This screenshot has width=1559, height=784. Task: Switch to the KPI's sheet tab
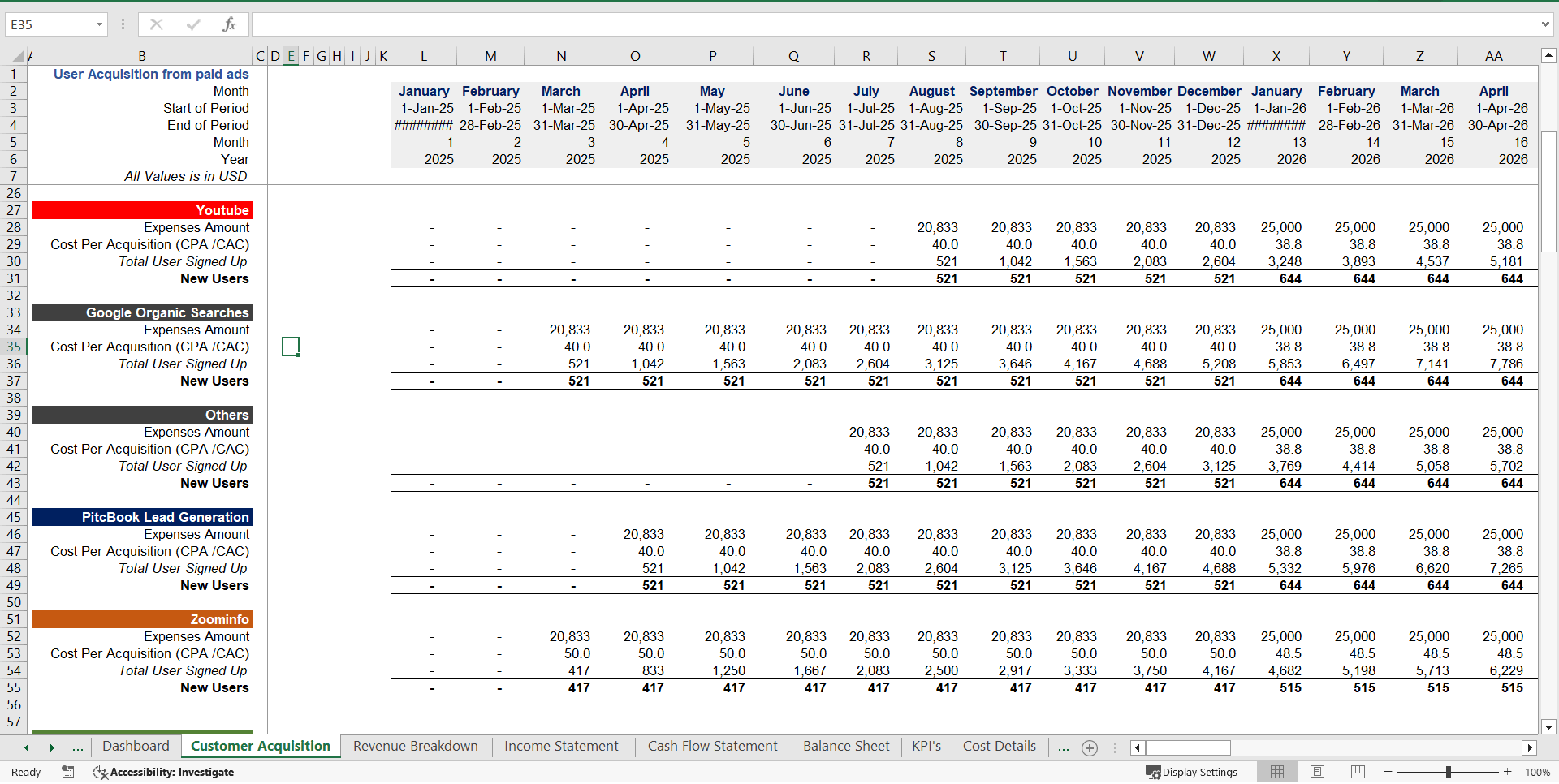(926, 747)
